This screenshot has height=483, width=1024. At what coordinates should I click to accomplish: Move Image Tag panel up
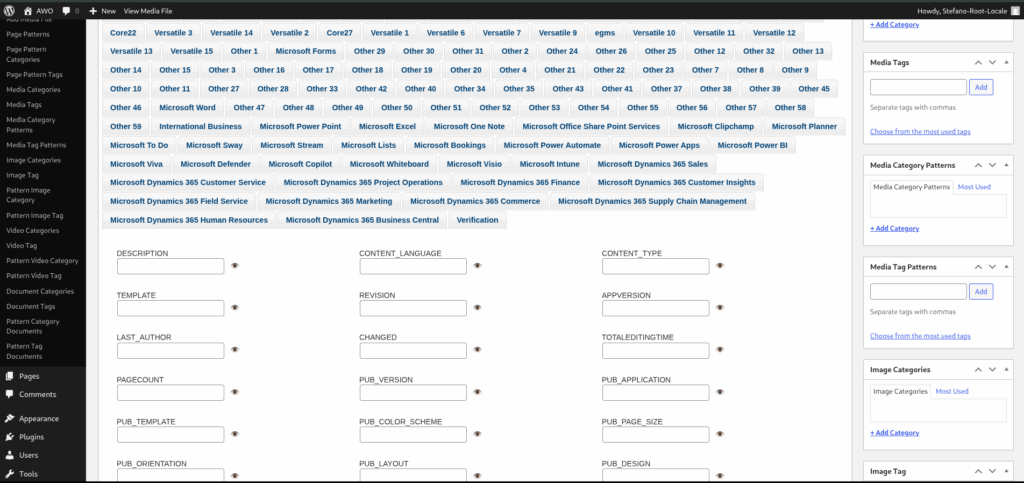pos(978,471)
